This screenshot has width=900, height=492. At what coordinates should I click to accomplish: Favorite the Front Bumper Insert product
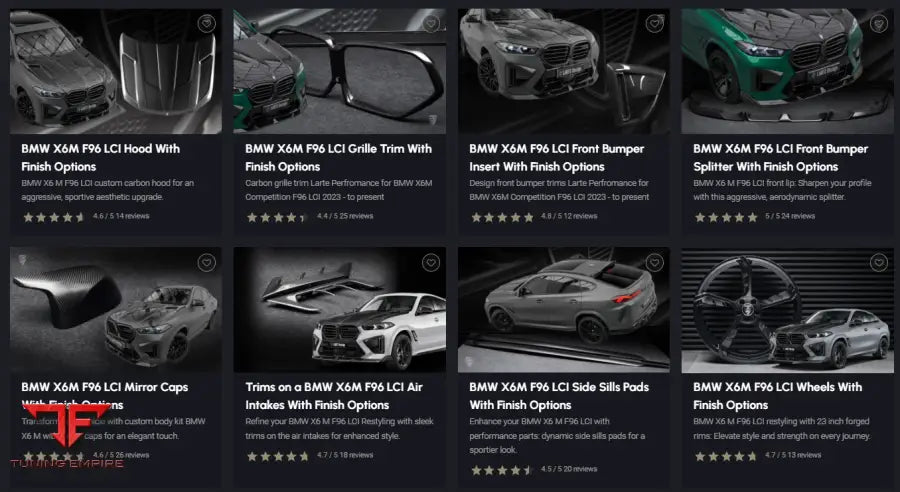click(x=654, y=24)
